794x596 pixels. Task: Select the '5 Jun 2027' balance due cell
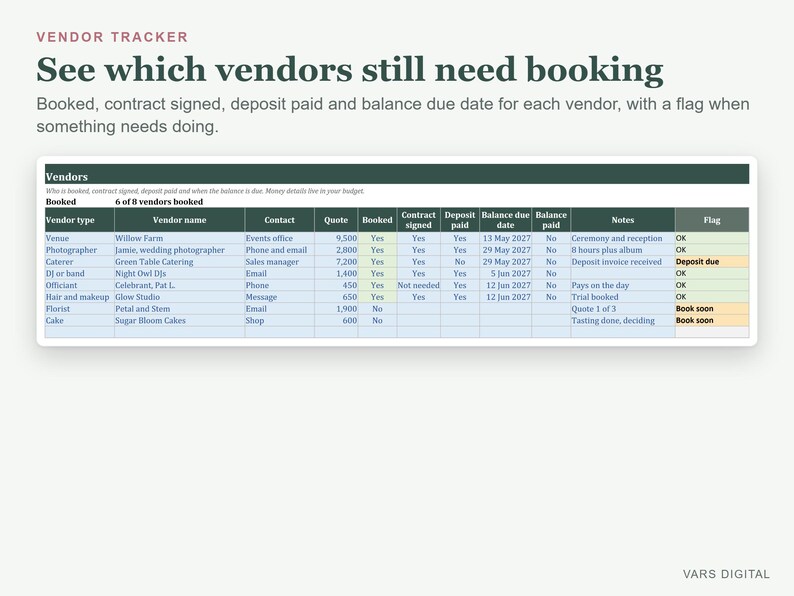click(x=505, y=273)
